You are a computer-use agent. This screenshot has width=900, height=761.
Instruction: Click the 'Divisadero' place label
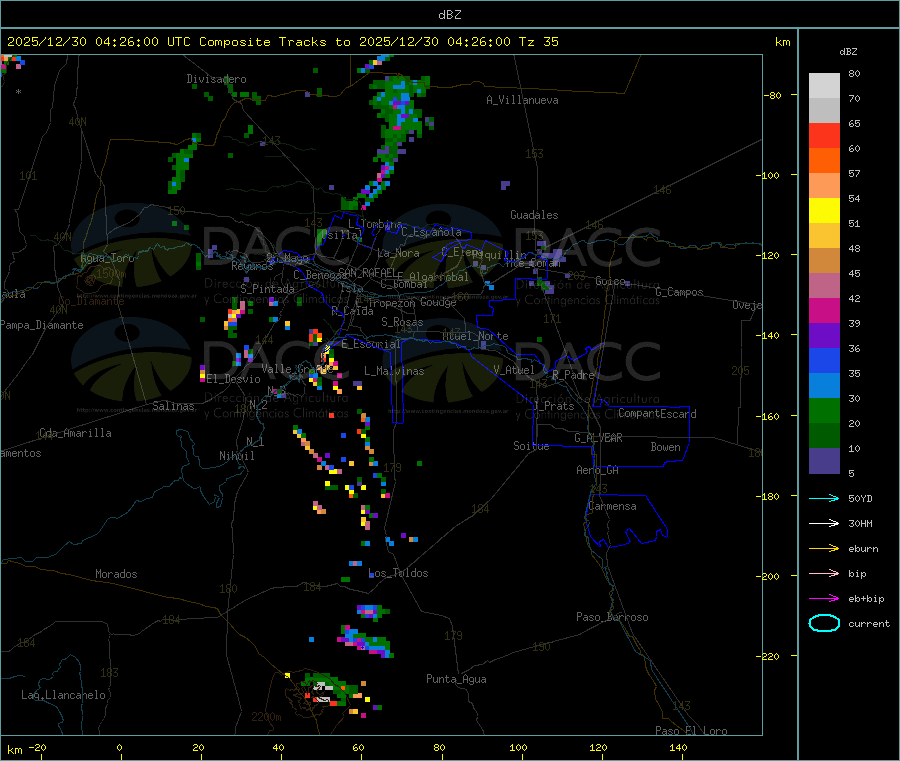[216, 79]
